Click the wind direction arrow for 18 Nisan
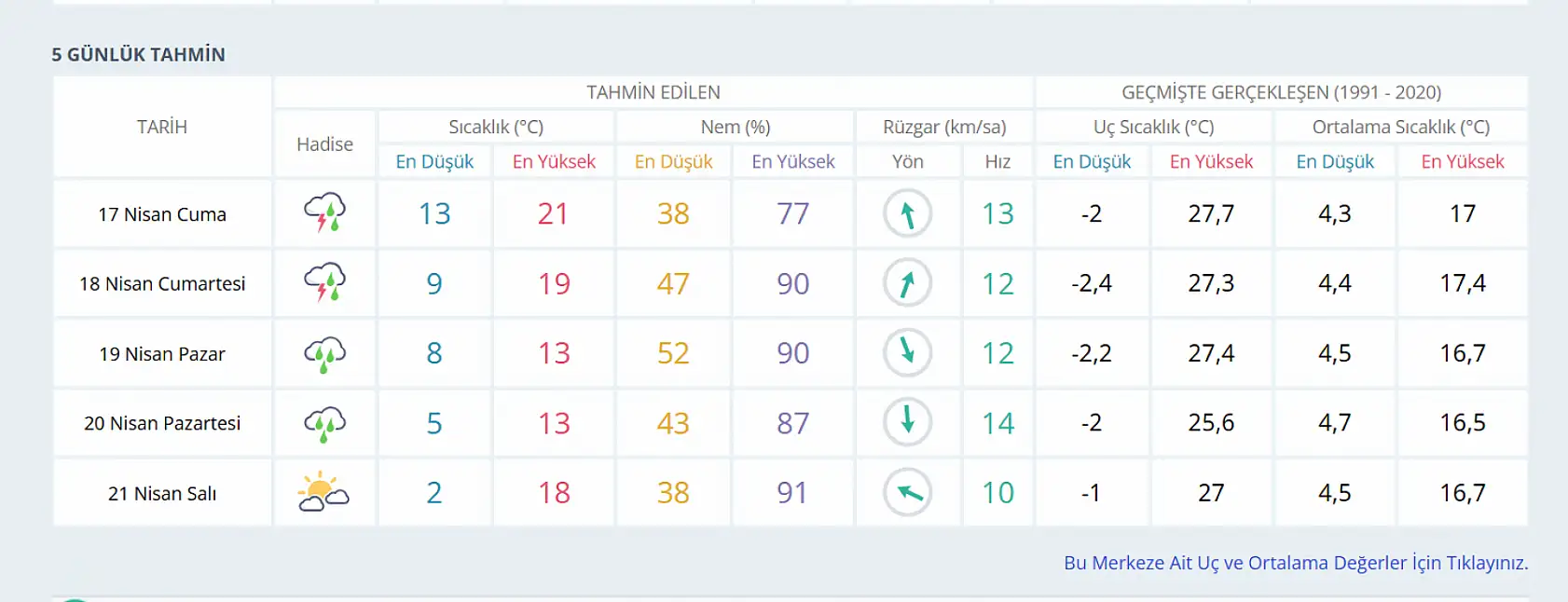Screen dimensions: 1568x602 tap(907, 283)
